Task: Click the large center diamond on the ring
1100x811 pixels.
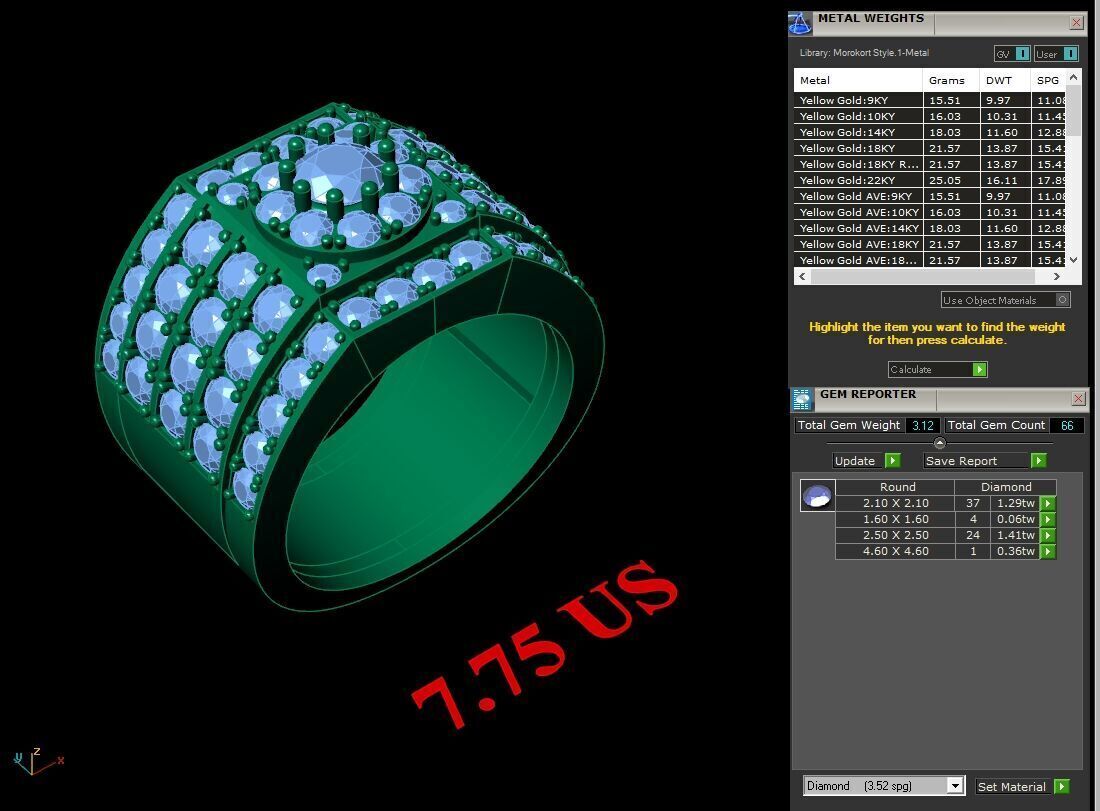Action: pyautogui.click(x=340, y=172)
